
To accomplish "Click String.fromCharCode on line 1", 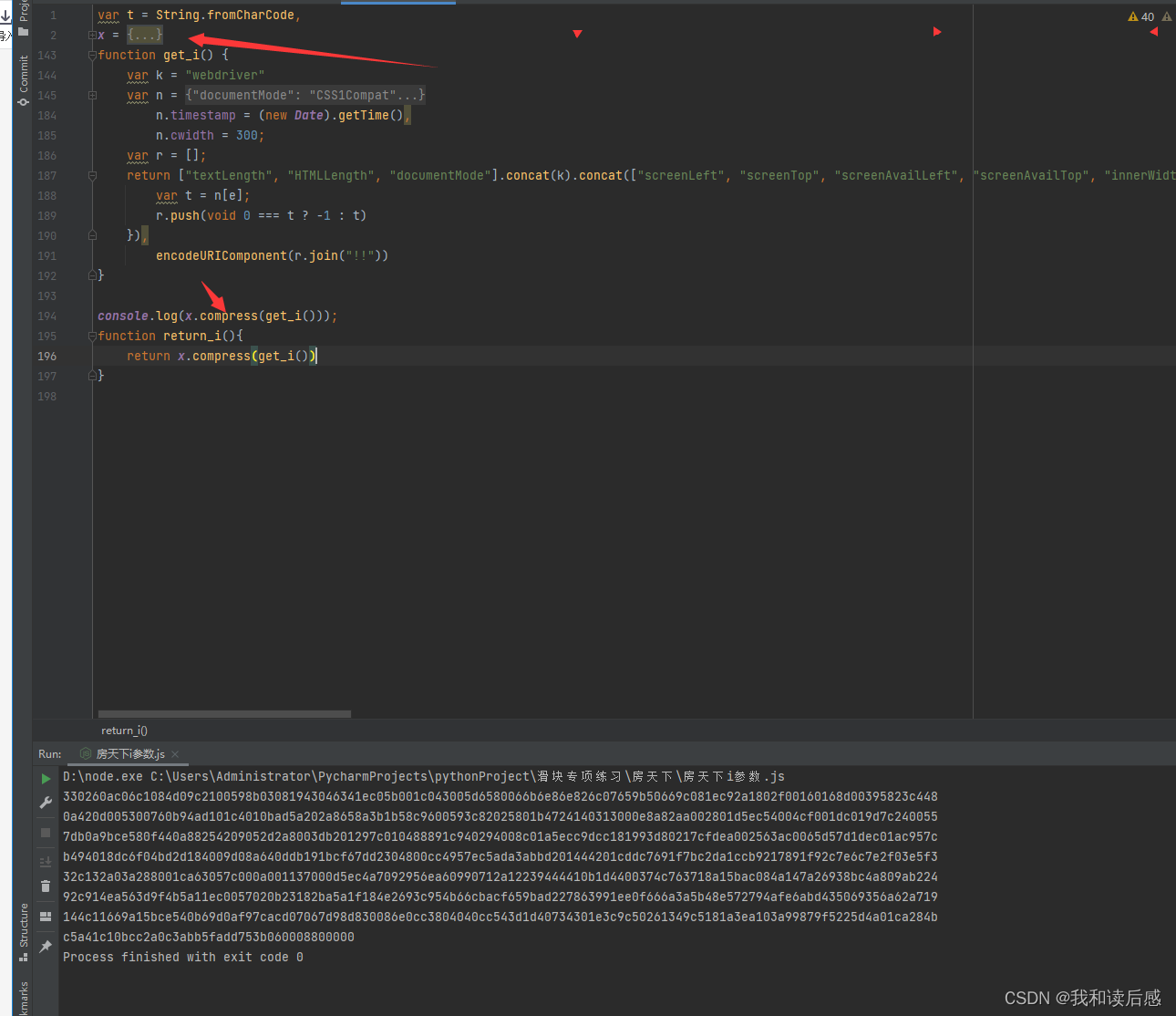I will click(225, 15).
